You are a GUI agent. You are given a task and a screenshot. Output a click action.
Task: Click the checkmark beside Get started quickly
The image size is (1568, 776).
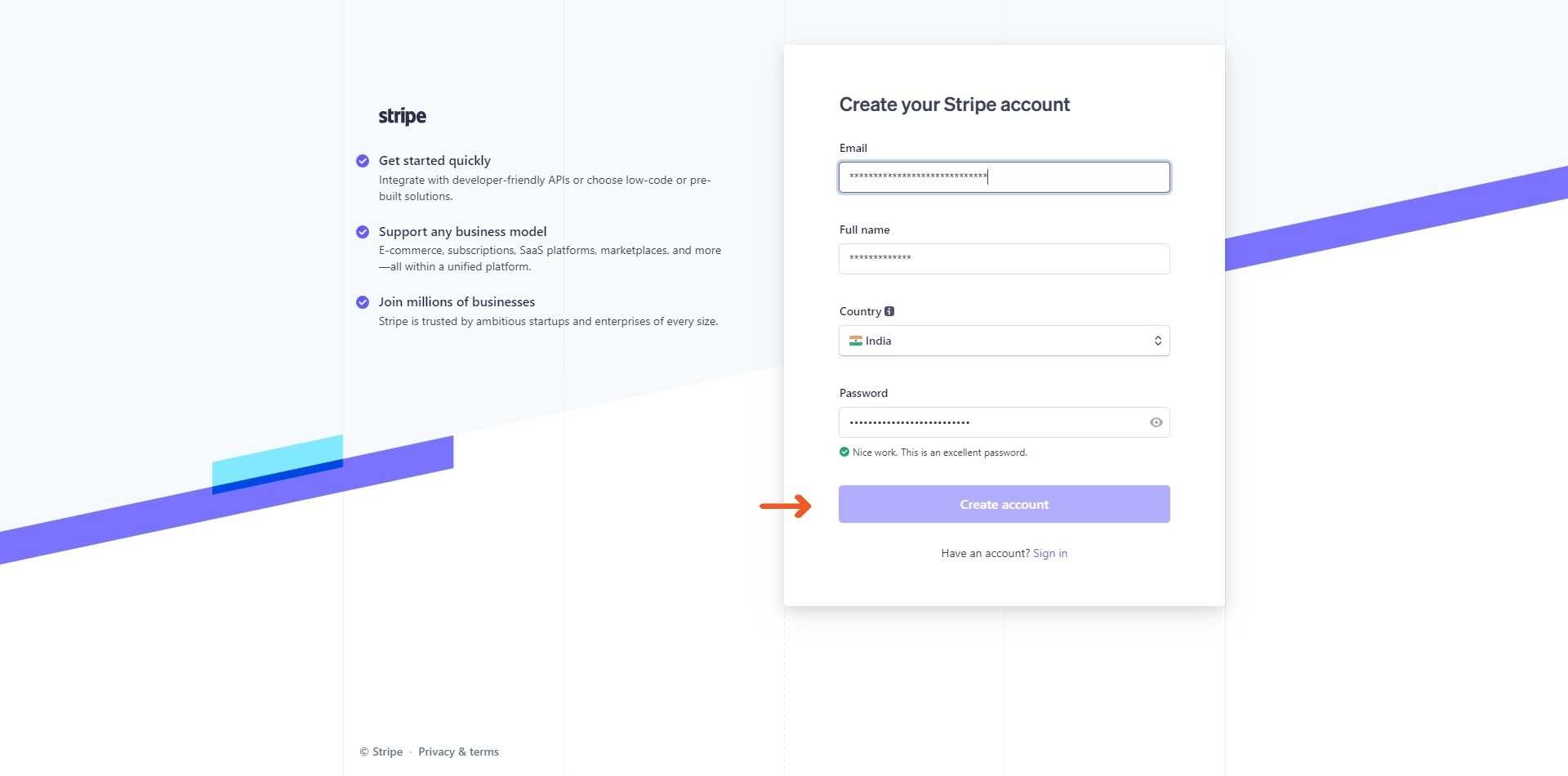363,161
